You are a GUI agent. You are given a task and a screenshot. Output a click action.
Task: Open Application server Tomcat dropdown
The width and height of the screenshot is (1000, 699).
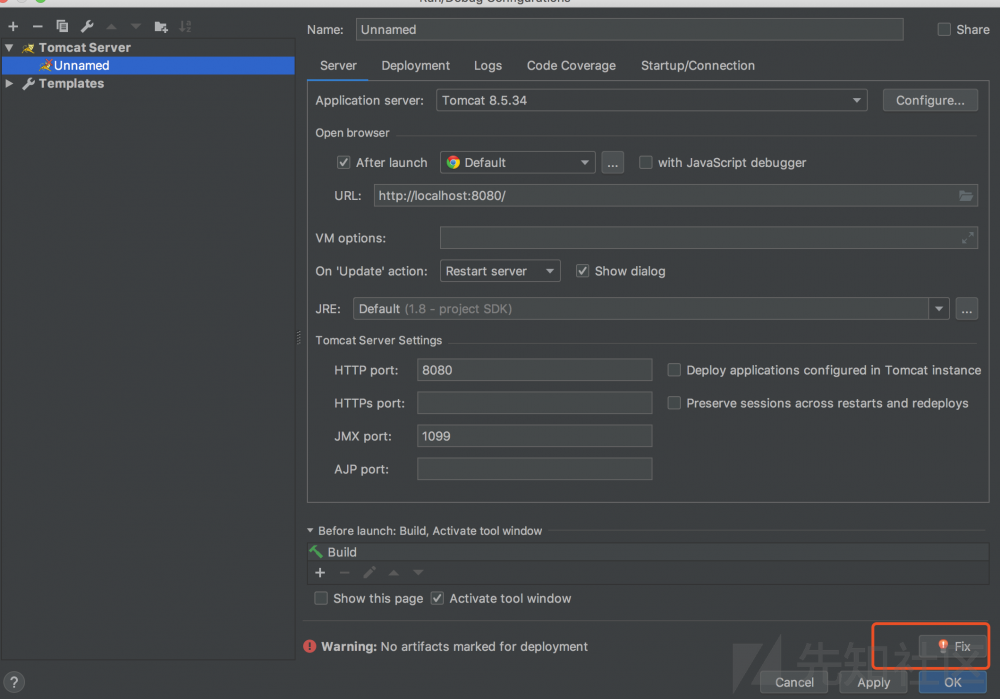pyautogui.click(x=651, y=100)
